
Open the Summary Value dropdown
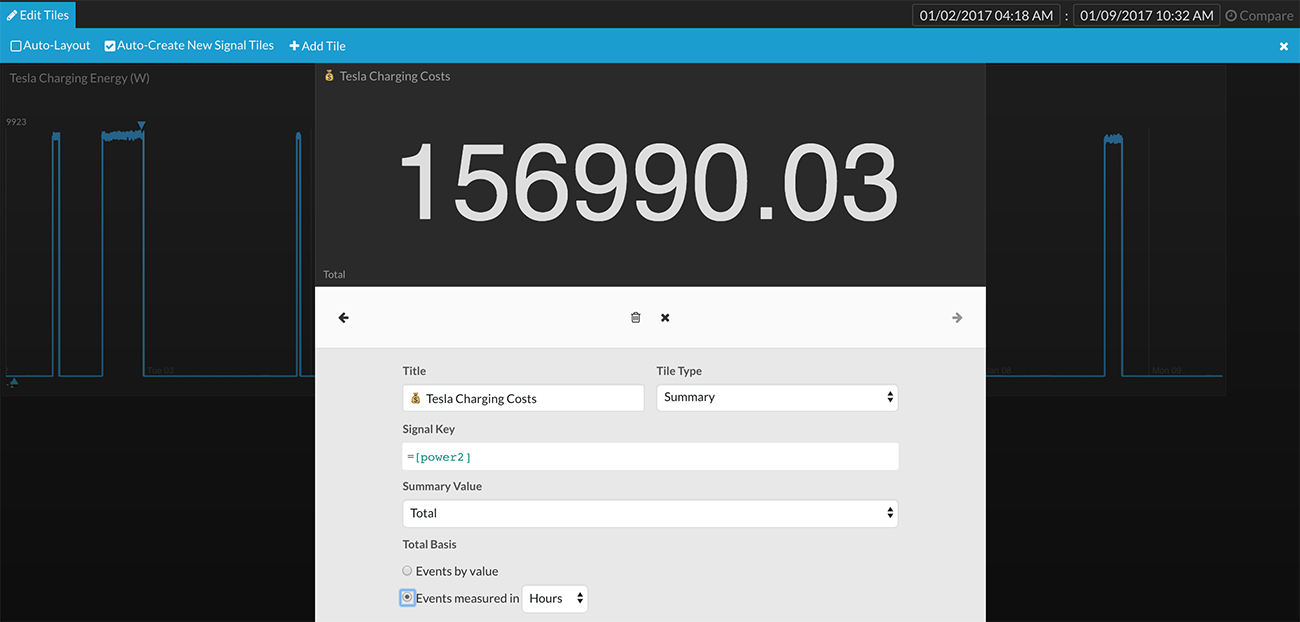pos(650,513)
